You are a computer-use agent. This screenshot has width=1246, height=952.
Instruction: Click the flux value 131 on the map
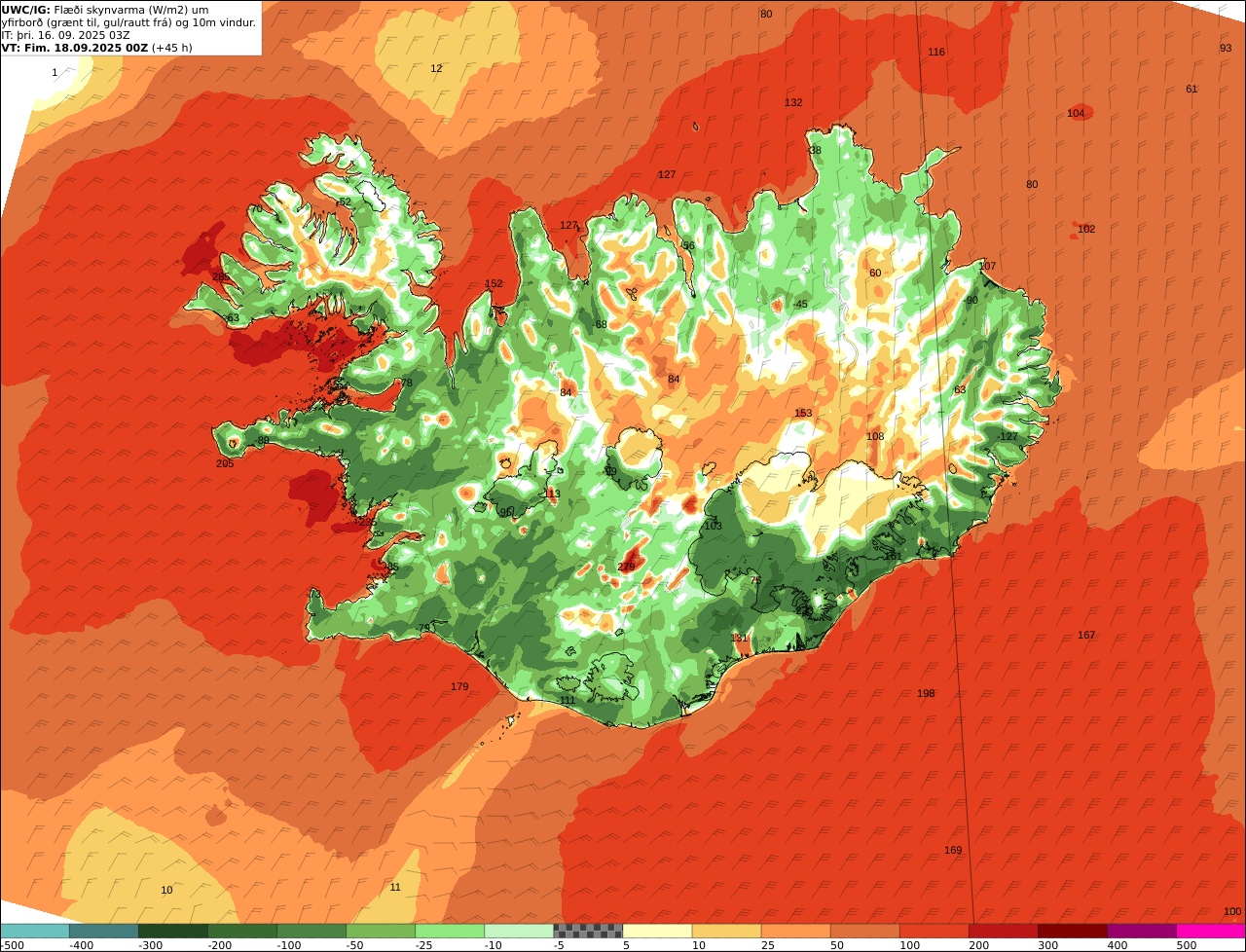pos(740,638)
